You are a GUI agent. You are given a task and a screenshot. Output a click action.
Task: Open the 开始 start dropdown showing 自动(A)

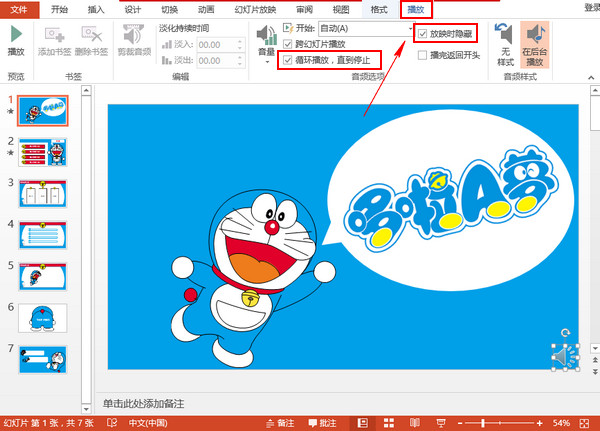[366, 29]
